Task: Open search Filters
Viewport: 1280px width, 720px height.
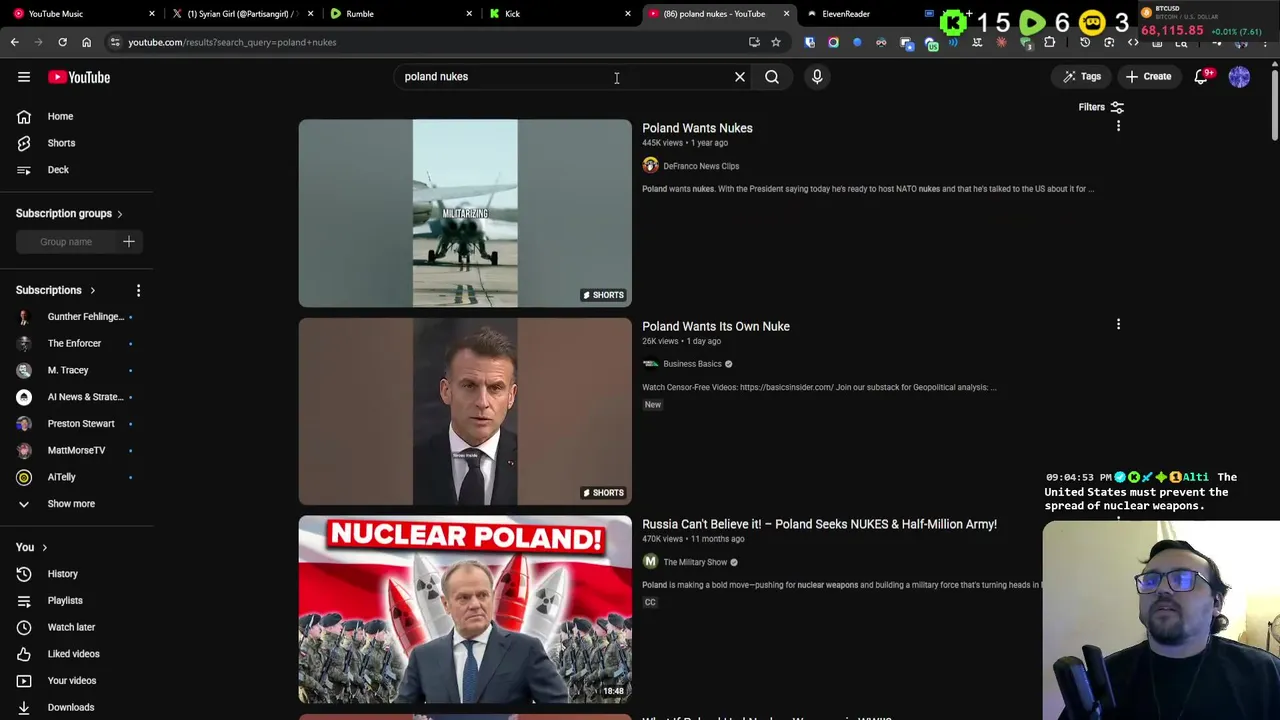Action: click(1101, 107)
